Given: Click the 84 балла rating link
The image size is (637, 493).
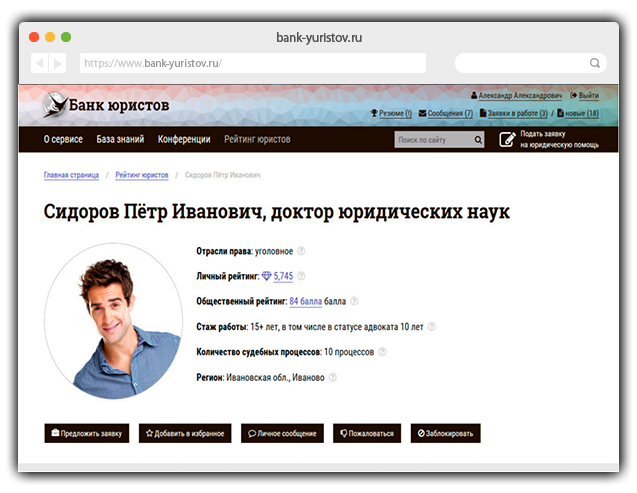Looking at the screenshot, I should [306, 302].
